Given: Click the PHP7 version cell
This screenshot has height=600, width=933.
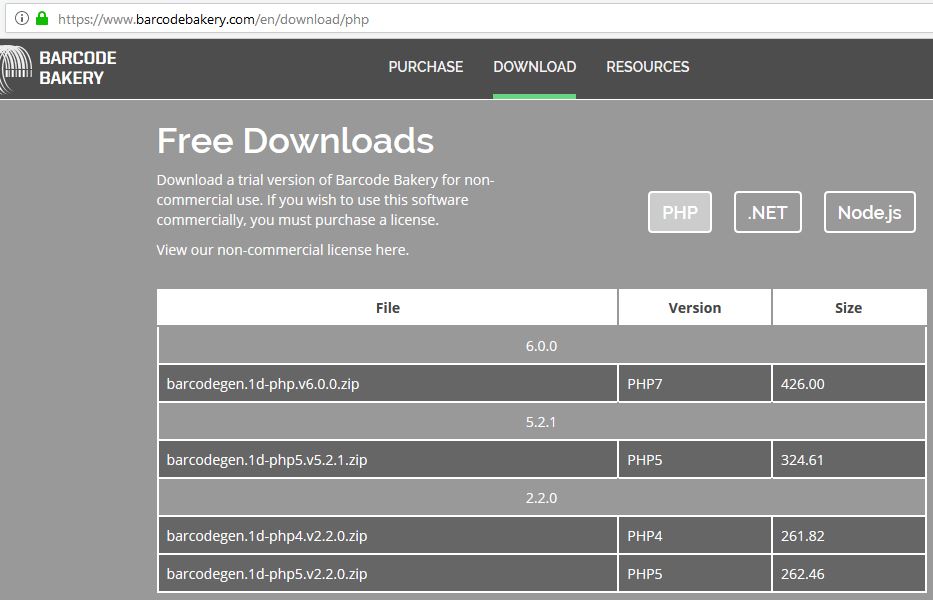Looking at the screenshot, I should [x=694, y=384].
